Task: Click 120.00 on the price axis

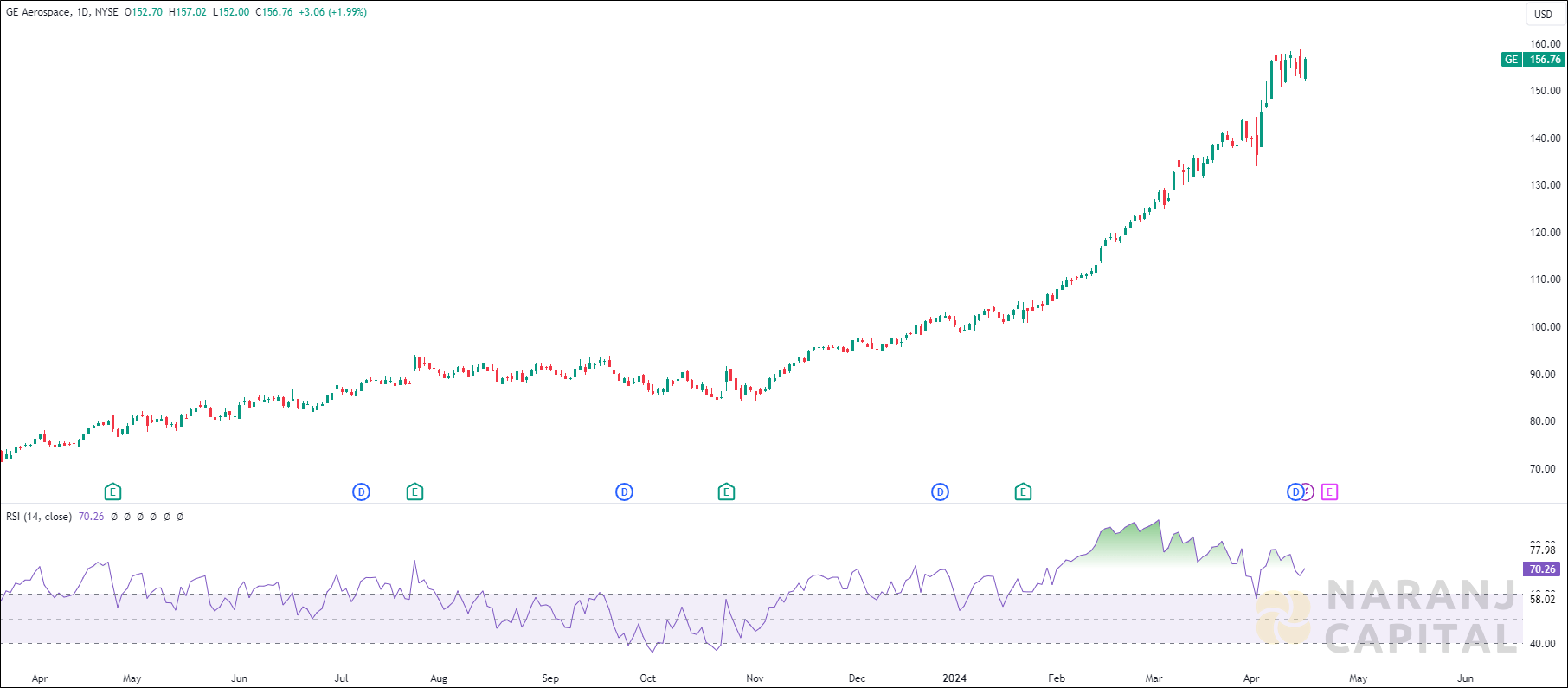Action: tap(1545, 233)
